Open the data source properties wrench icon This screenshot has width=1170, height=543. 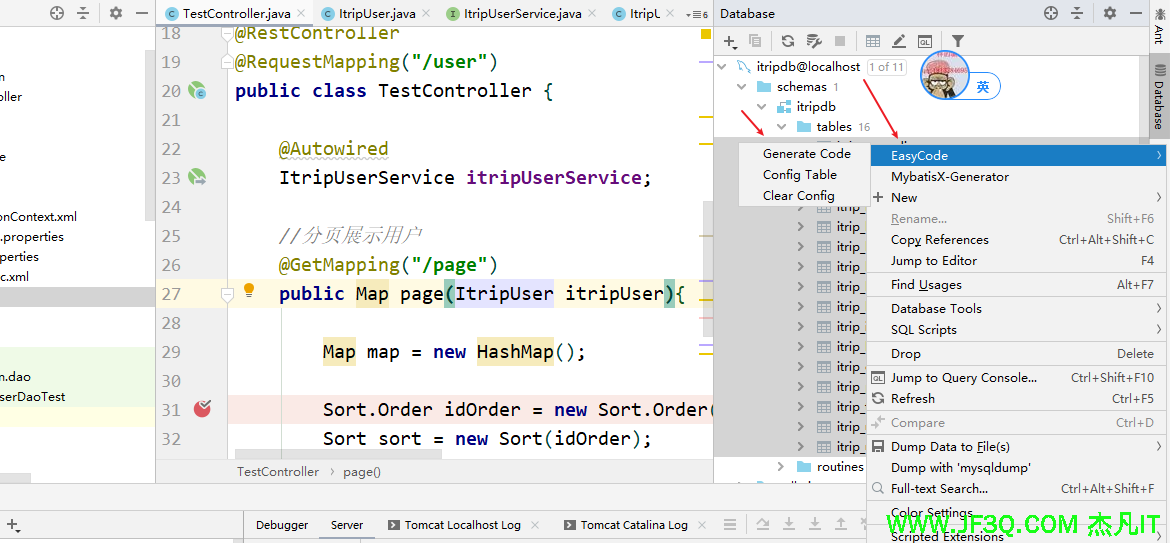tap(814, 41)
